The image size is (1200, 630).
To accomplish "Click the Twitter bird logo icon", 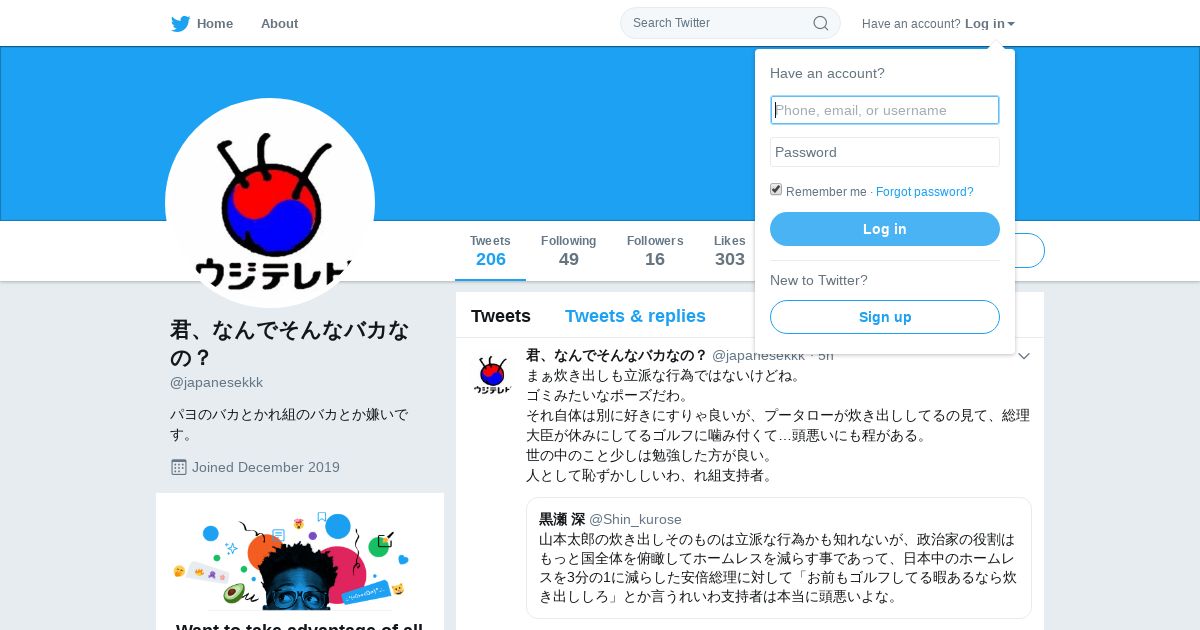I will click(x=180, y=24).
